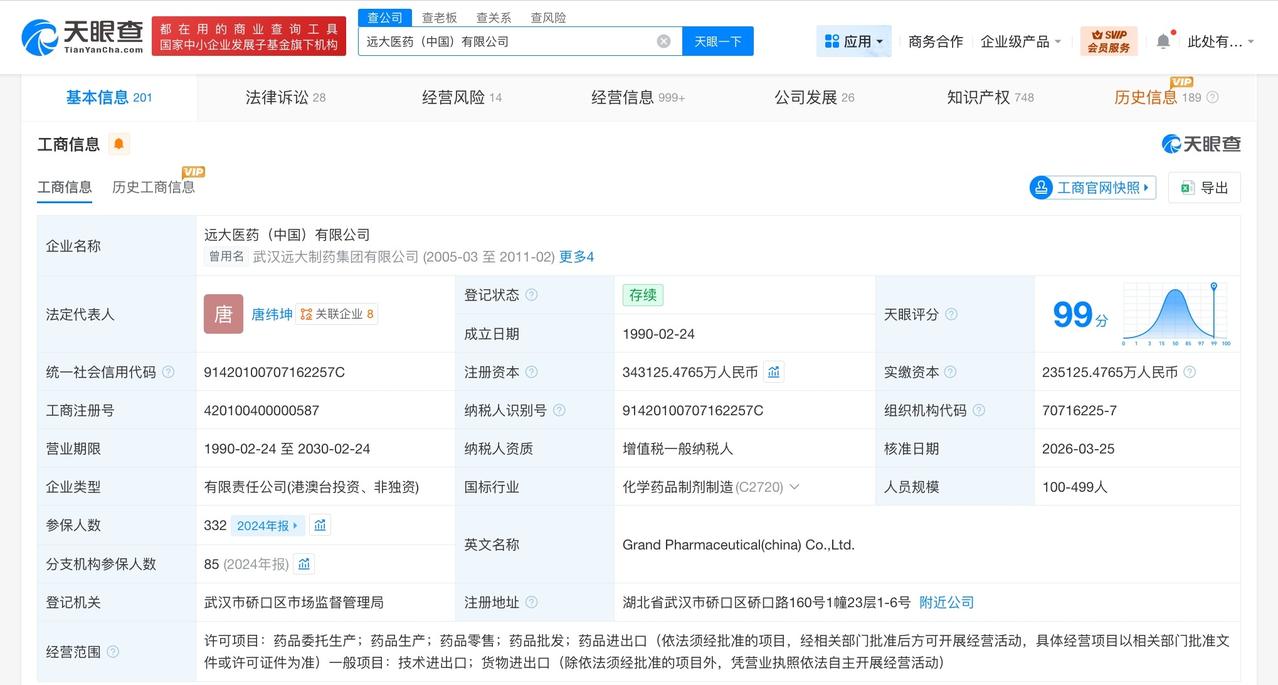
Task: Click the 更多4 former names link
Action: [x=578, y=256]
